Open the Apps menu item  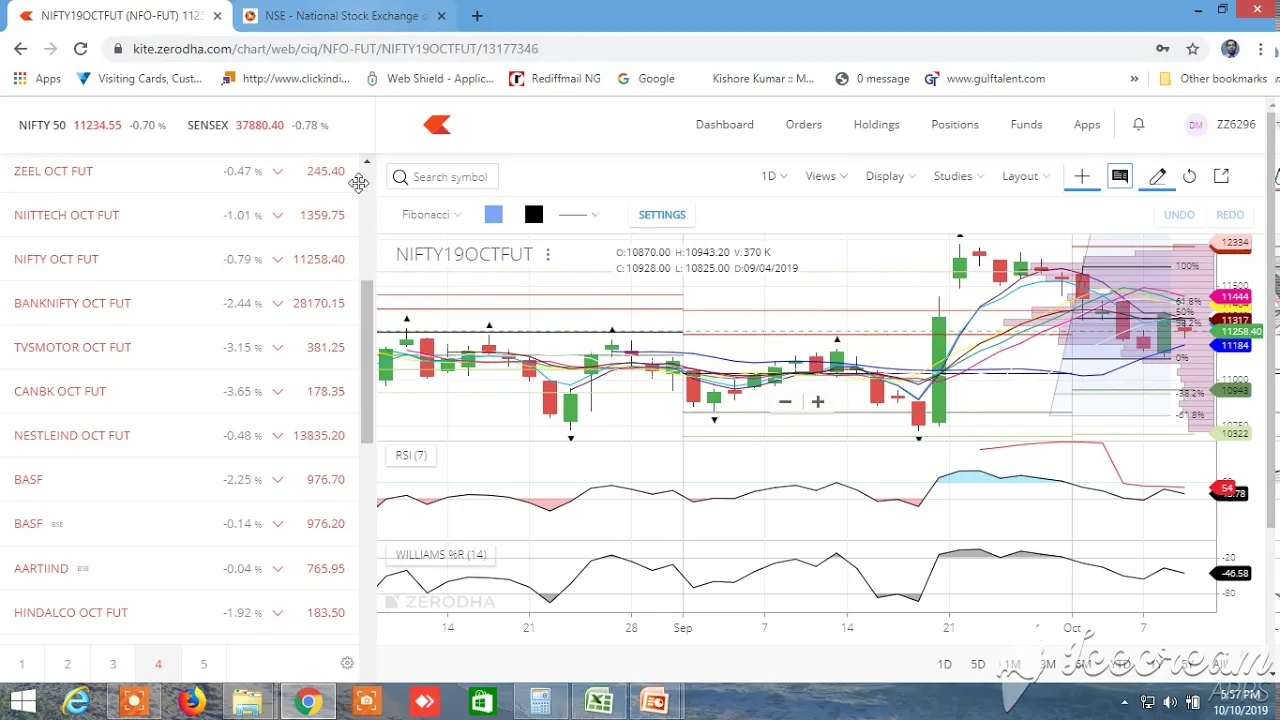(x=1087, y=124)
